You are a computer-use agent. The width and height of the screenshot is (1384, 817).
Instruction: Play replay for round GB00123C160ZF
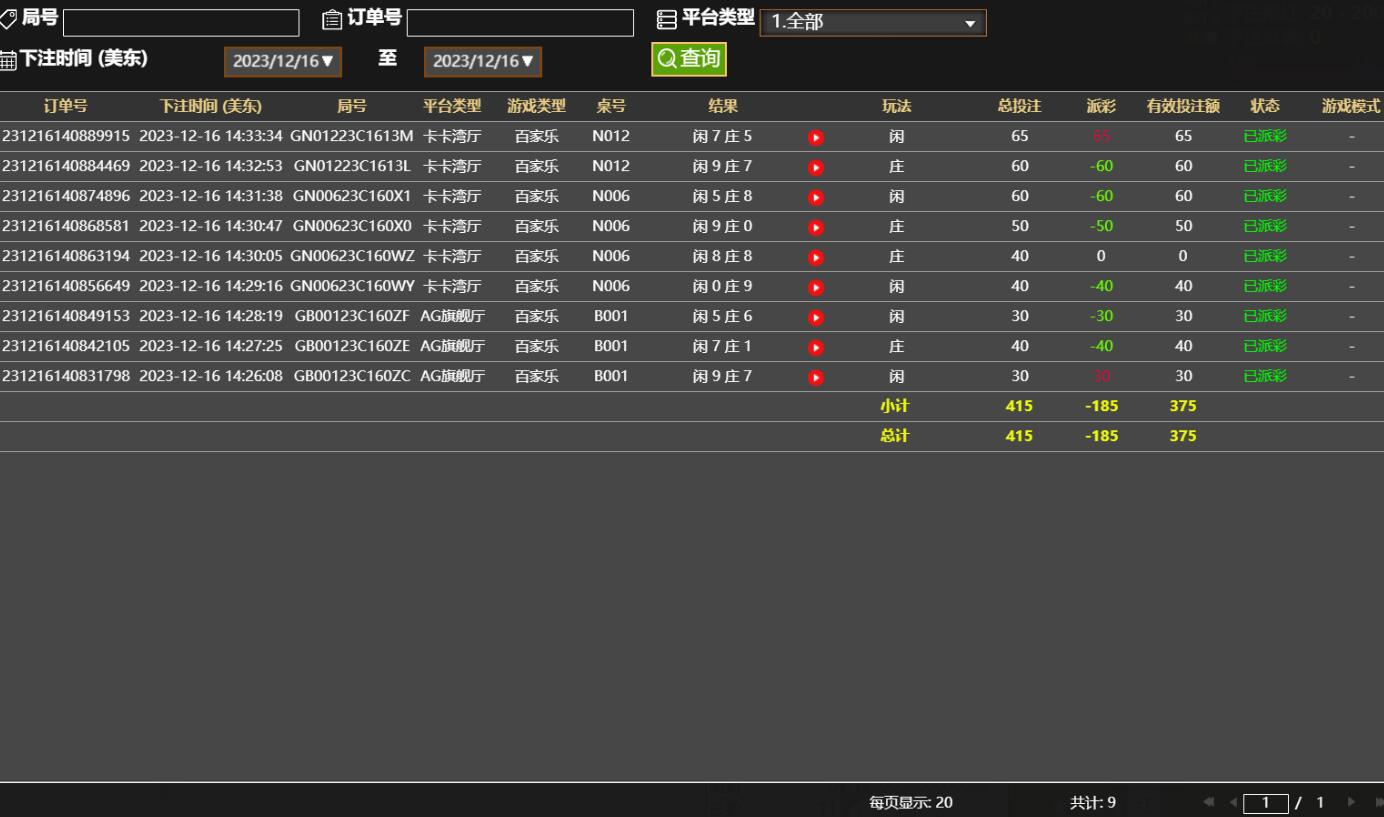click(x=815, y=317)
